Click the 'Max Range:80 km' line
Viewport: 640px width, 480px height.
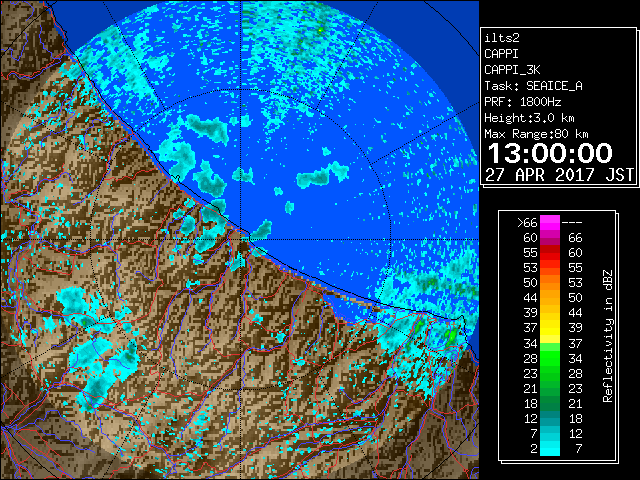536,134
